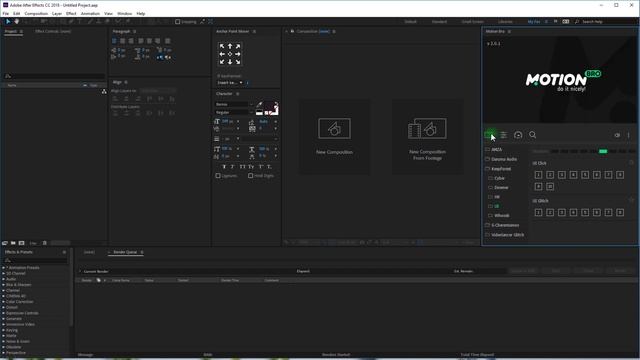Open the KeepForest folder in Motion Bro

[x=501, y=169]
